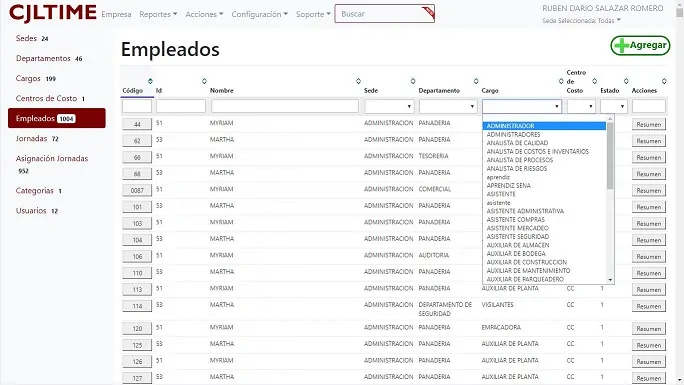This screenshot has height=385, width=684.
Task: Open employee code 114 button
Action: tap(137, 306)
